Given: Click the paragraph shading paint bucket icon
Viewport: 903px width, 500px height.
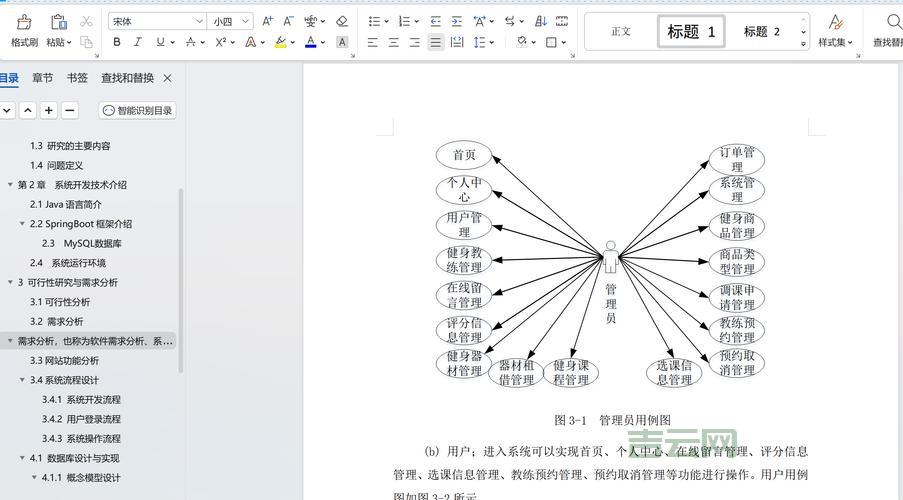Looking at the screenshot, I should (x=522, y=42).
